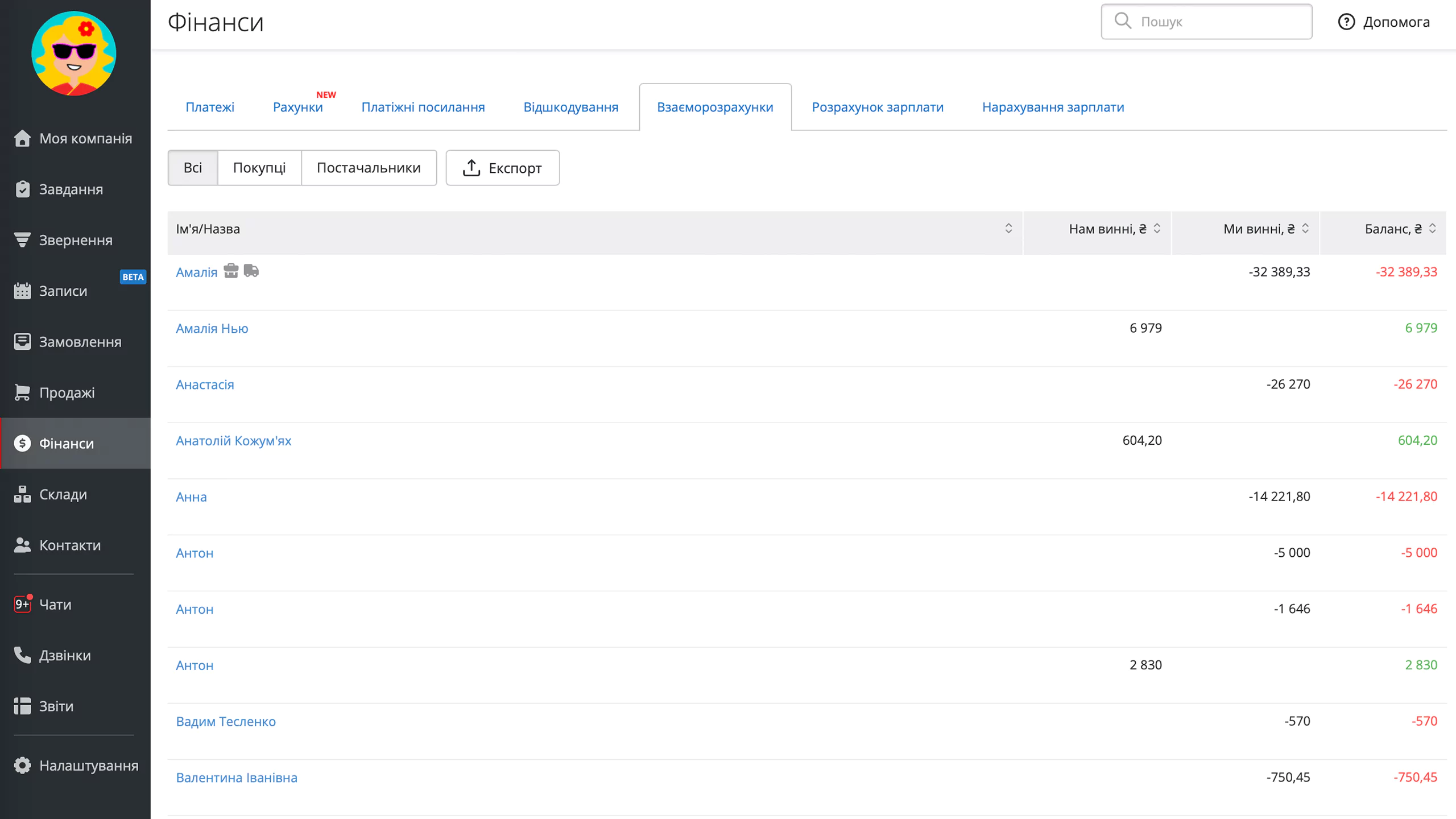1456x819 pixels.
Task: Sort by Баланс column arrows
Action: 1432,229
